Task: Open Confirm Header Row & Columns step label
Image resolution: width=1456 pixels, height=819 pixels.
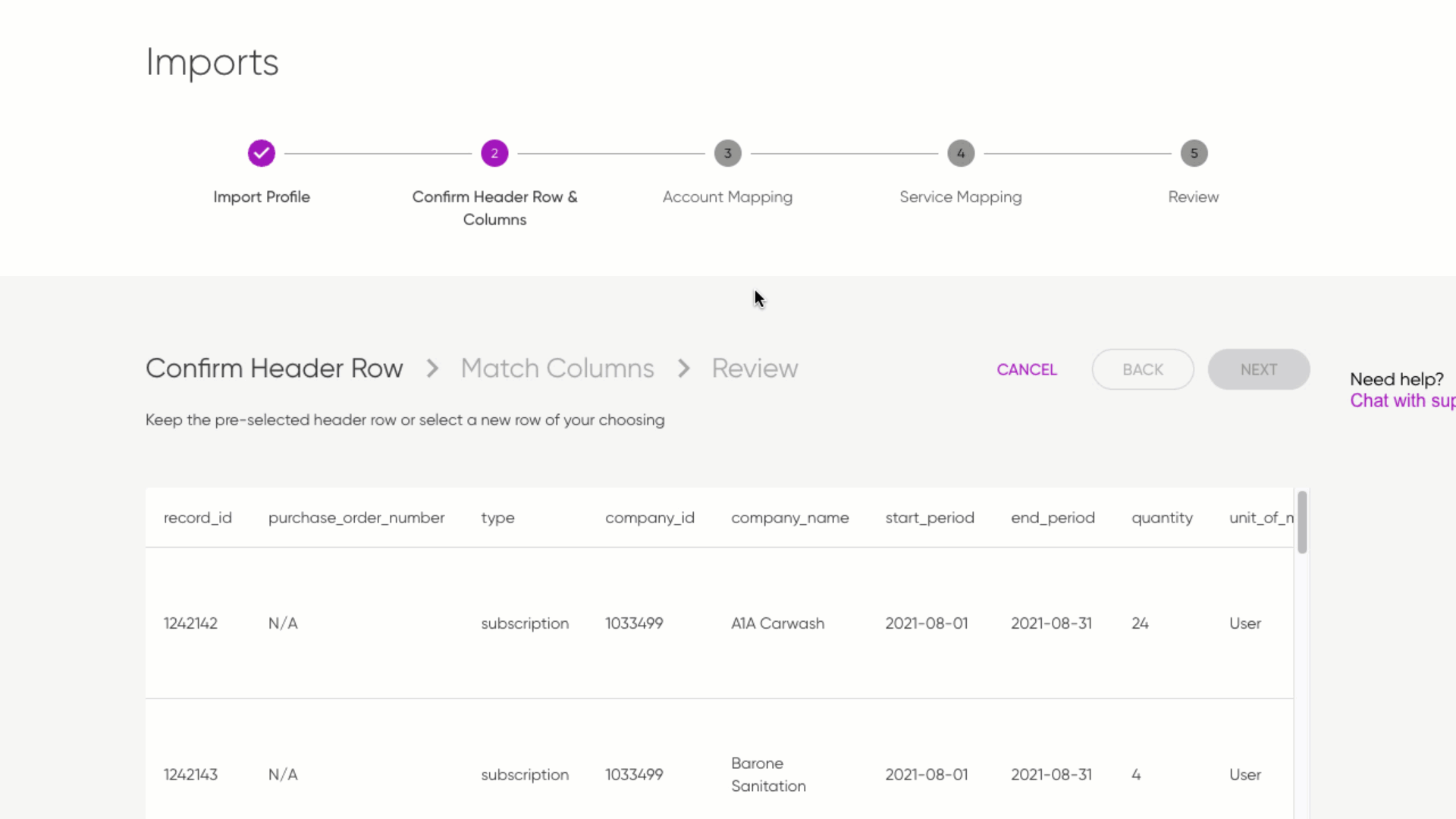Action: 494,208
